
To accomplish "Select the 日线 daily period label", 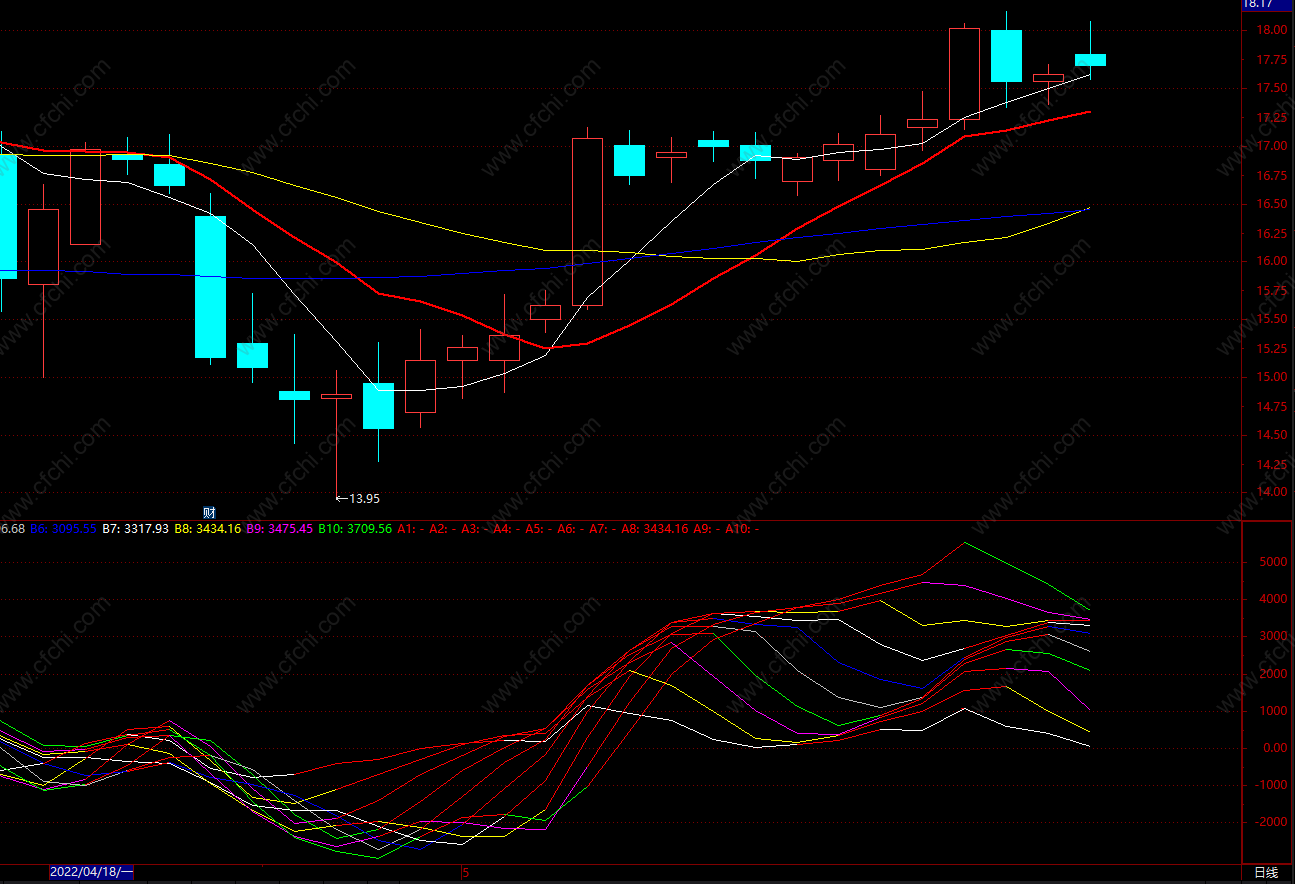I will point(1266,873).
